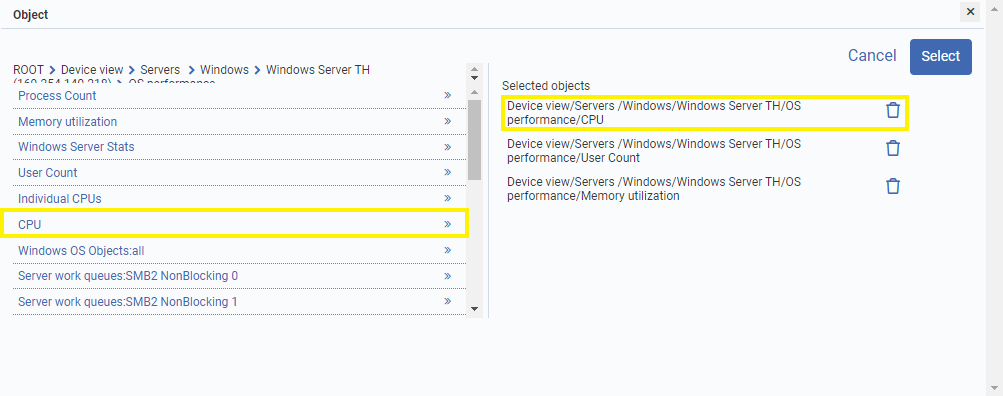Choose Windows OS Objects:all entry
The image size is (1003, 396).
(x=81, y=251)
